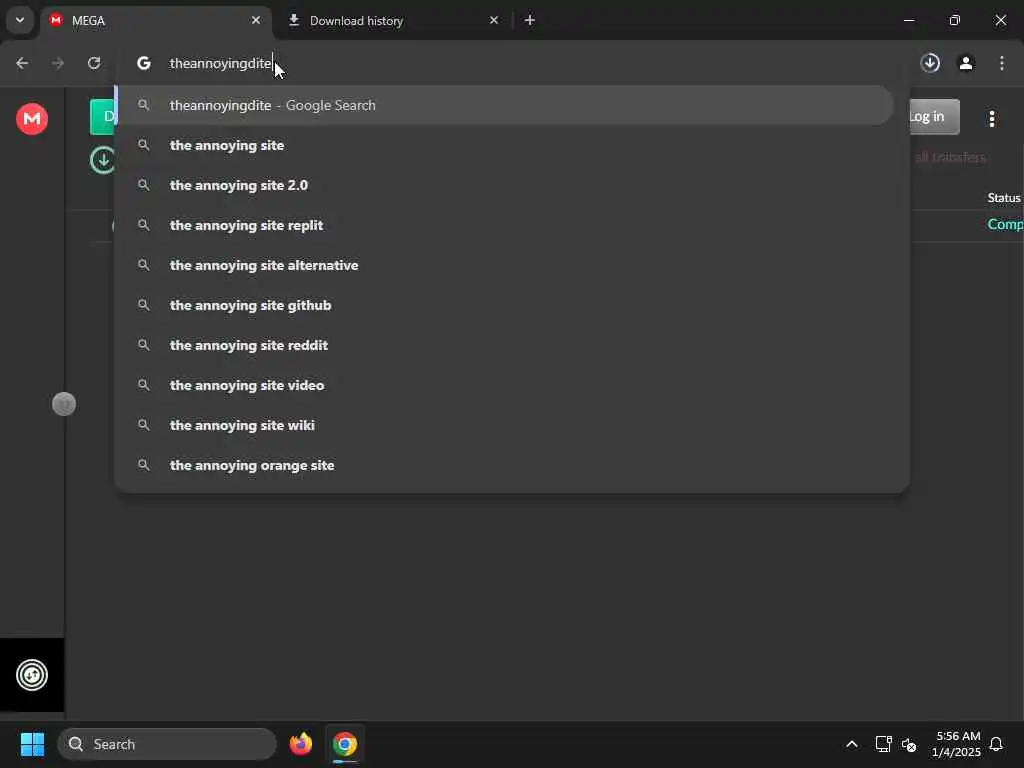The width and height of the screenshot is (1024, 768).
Task: Click the network tray icon
Action: click(x=883, y=744)
